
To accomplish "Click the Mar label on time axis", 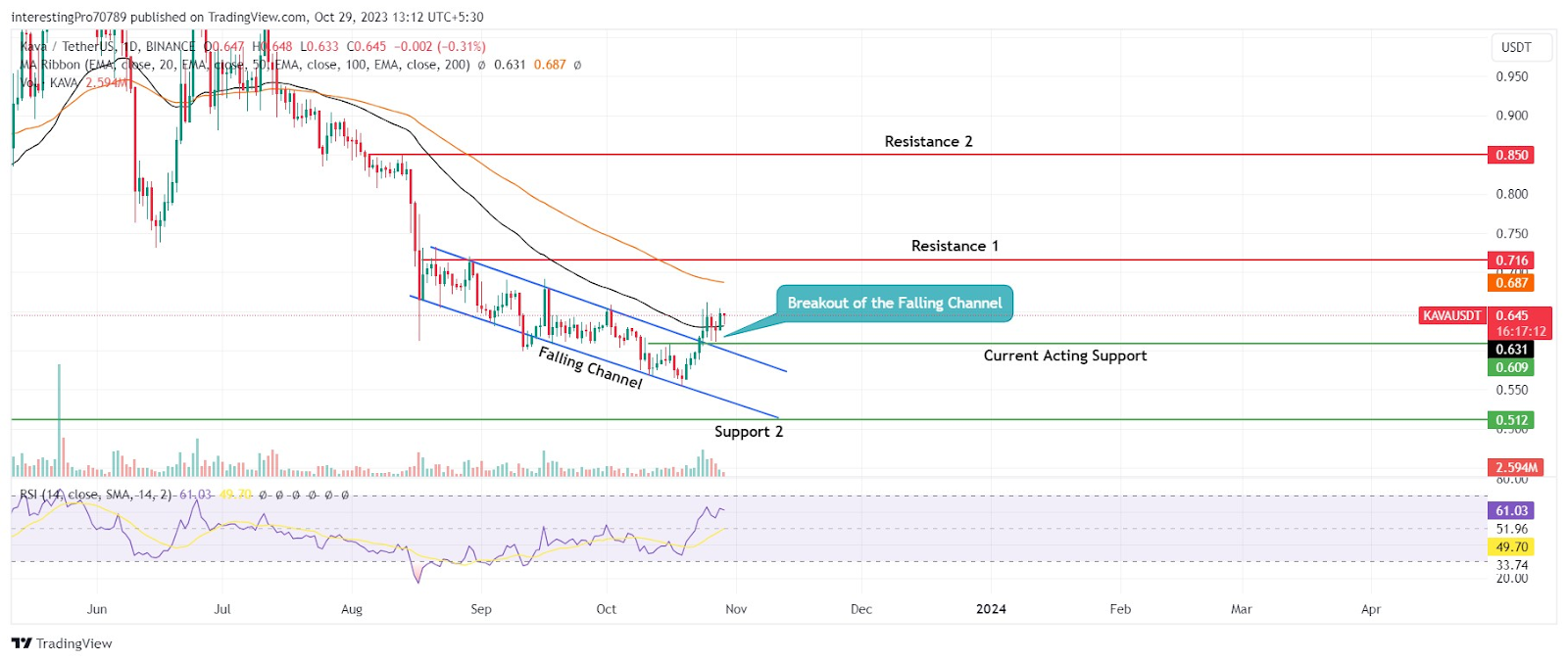I will [1242, 609].
